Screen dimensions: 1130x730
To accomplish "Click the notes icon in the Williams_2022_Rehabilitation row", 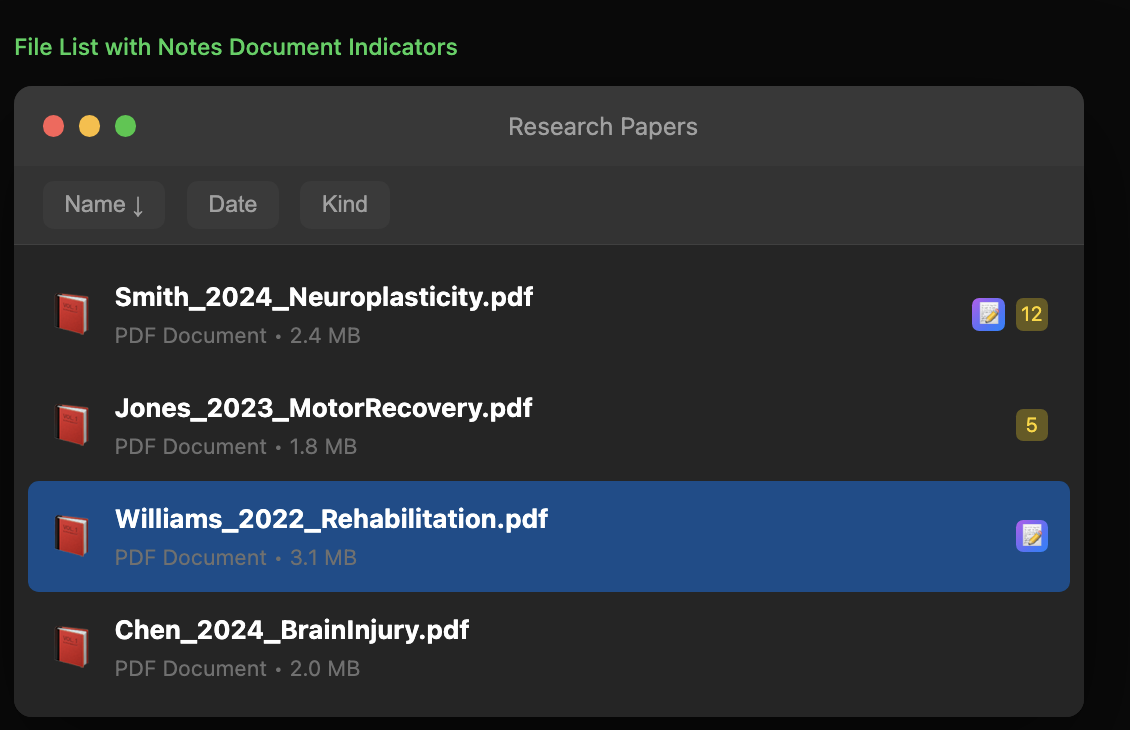I will [x=1031, y=536].
